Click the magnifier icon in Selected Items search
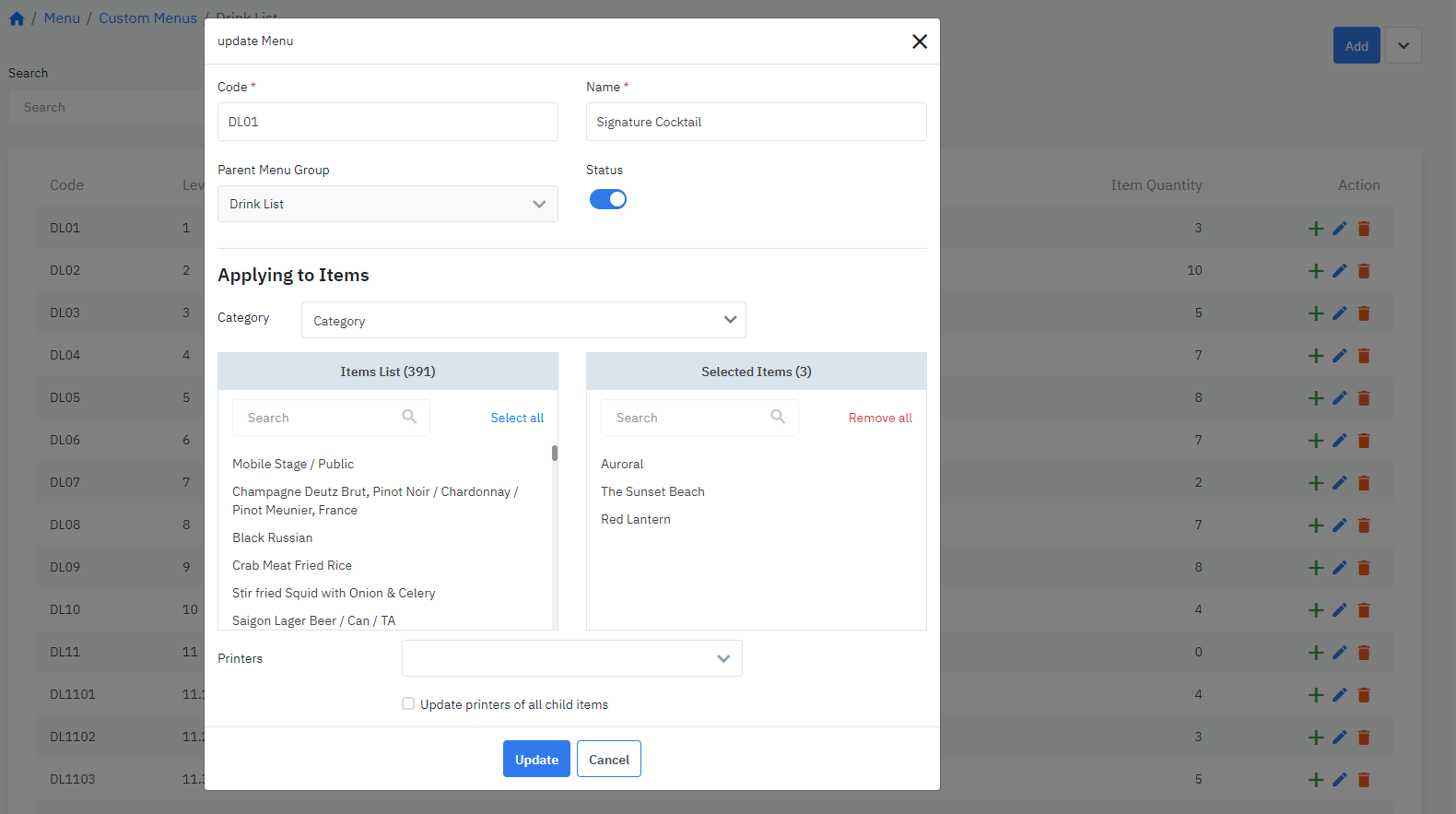Image resolution: width=1456 pixels, height=814 pixels. click(778, 417)
